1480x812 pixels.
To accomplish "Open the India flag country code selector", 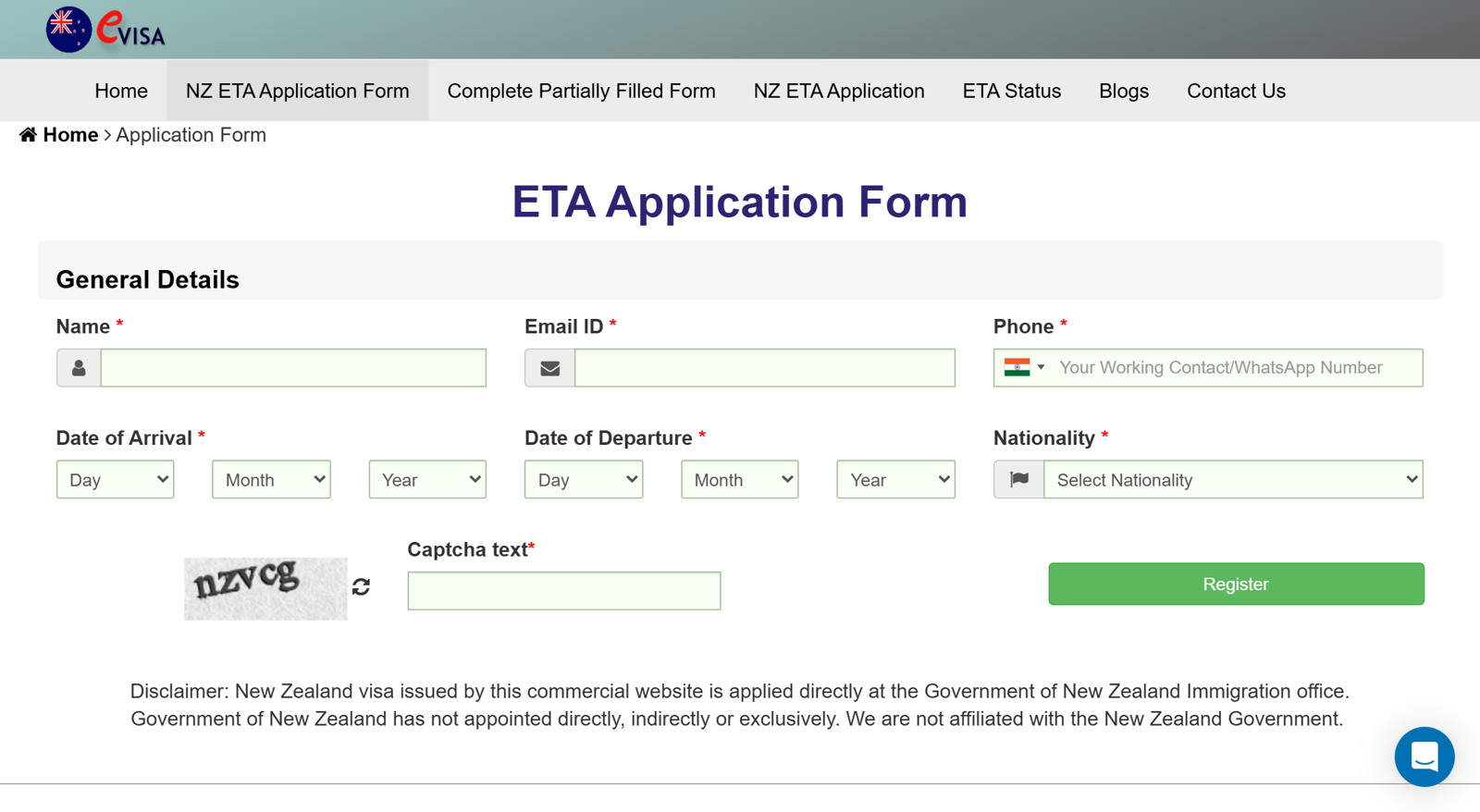I will (1024, 367).
